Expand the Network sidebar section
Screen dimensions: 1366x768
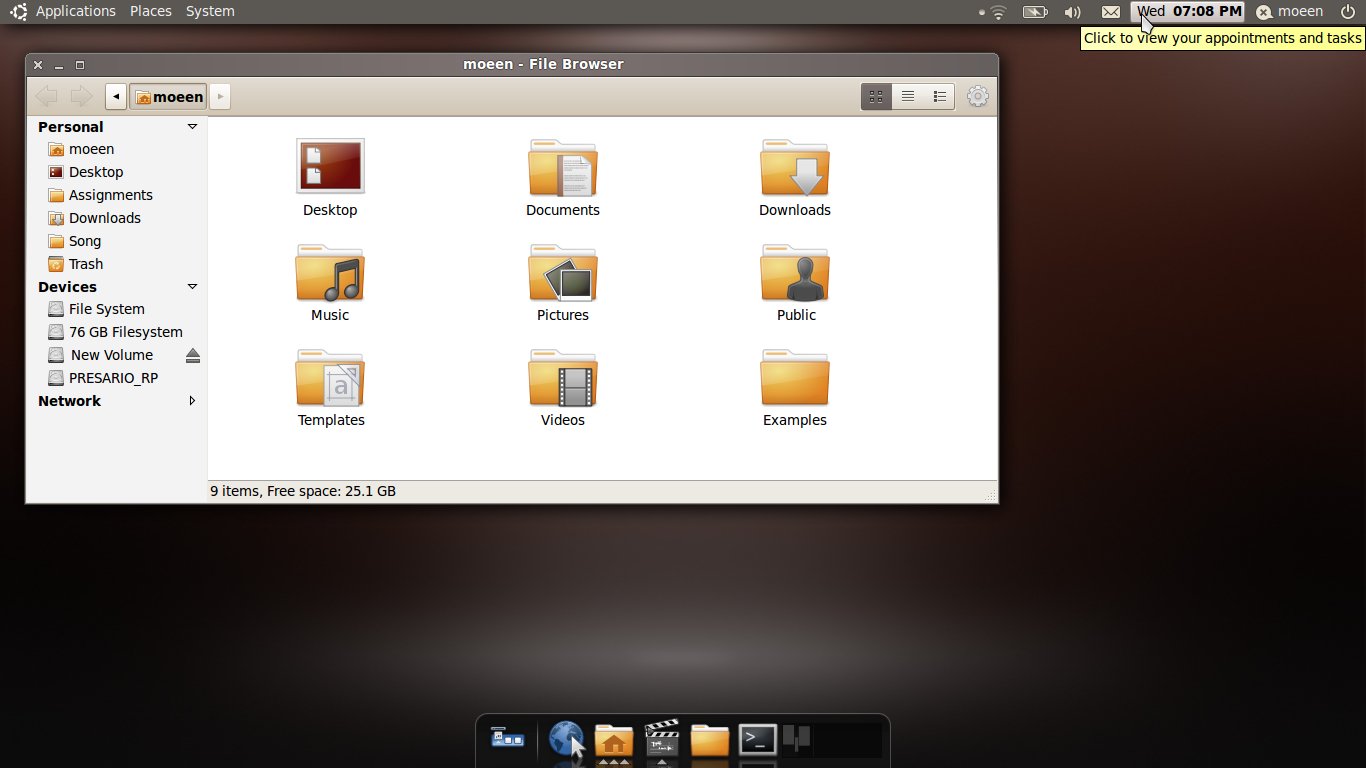(192, 401)
